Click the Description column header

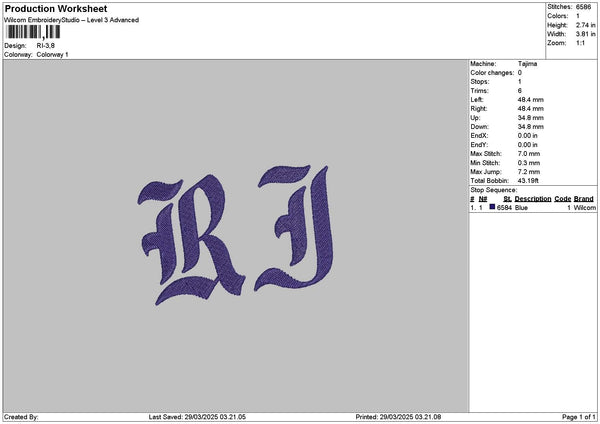tap(533, 199)
